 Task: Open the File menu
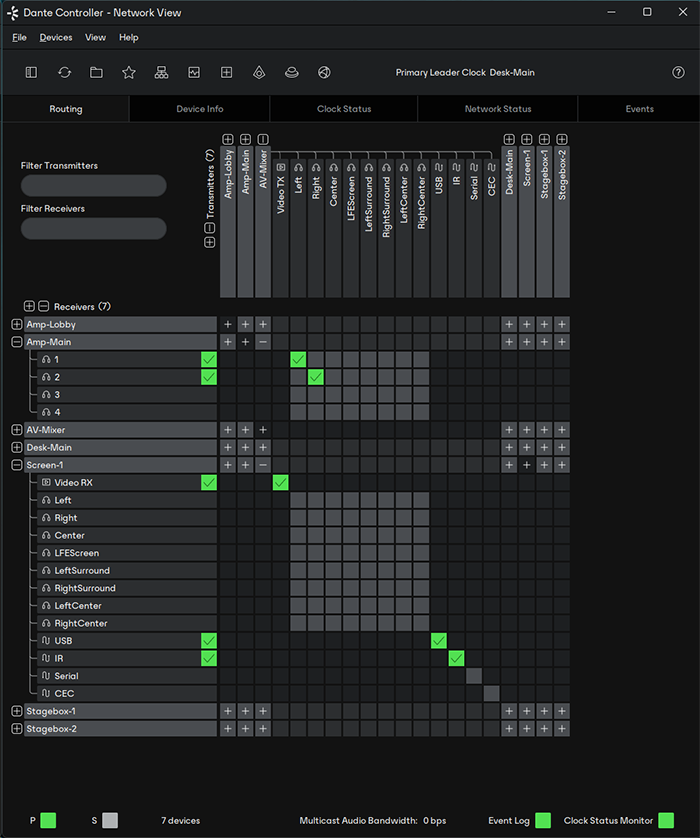19,37
